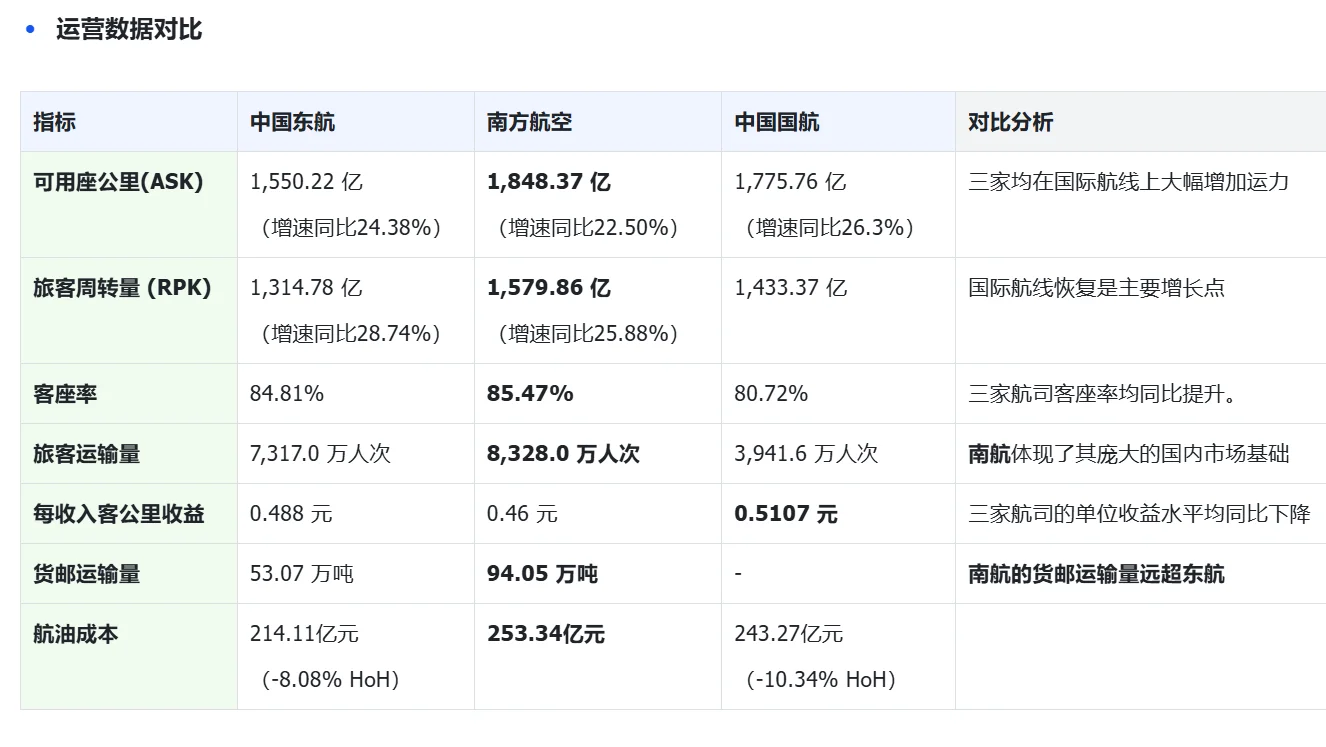Click the blue bullet before 运营数据对比
The width and height of the screenshot is (1326, 747).
coord(30,29)
